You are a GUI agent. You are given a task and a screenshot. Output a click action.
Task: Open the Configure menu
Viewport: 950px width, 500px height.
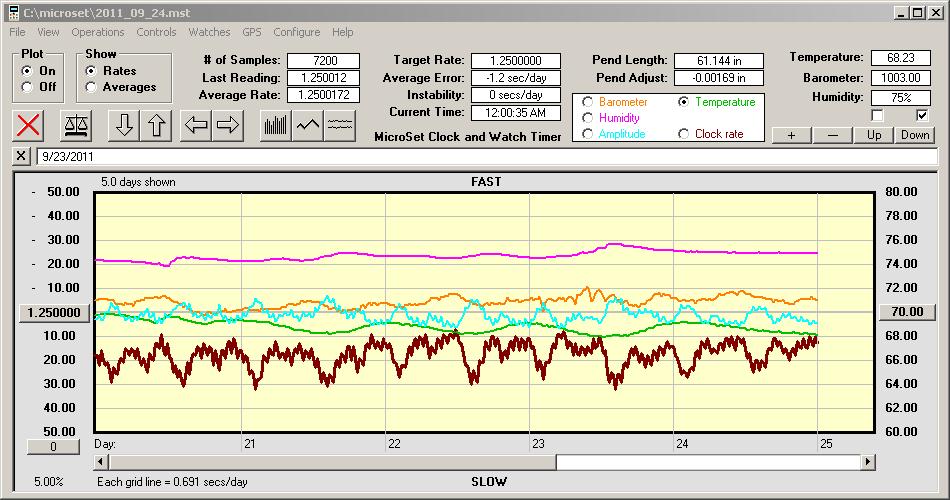296,32
